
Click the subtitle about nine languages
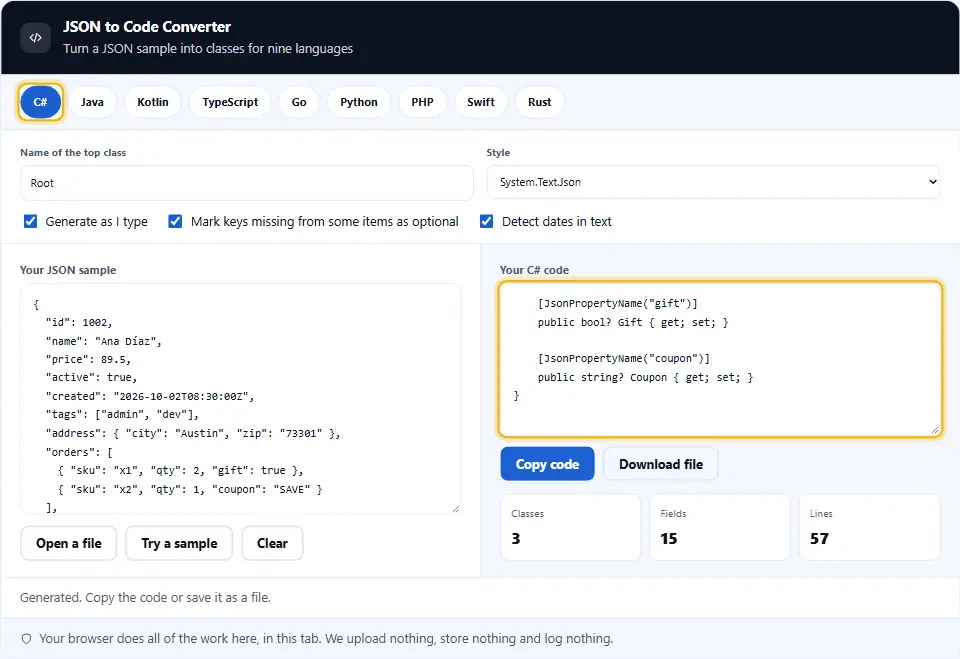208,48
